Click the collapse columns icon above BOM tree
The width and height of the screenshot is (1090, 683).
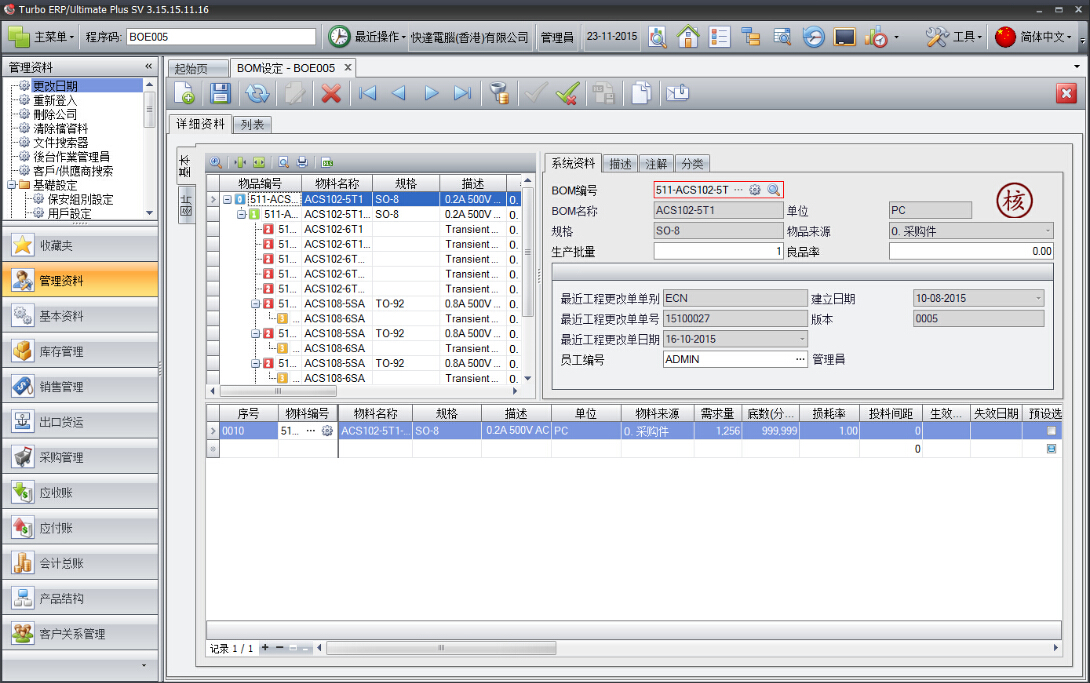[240, 162]
